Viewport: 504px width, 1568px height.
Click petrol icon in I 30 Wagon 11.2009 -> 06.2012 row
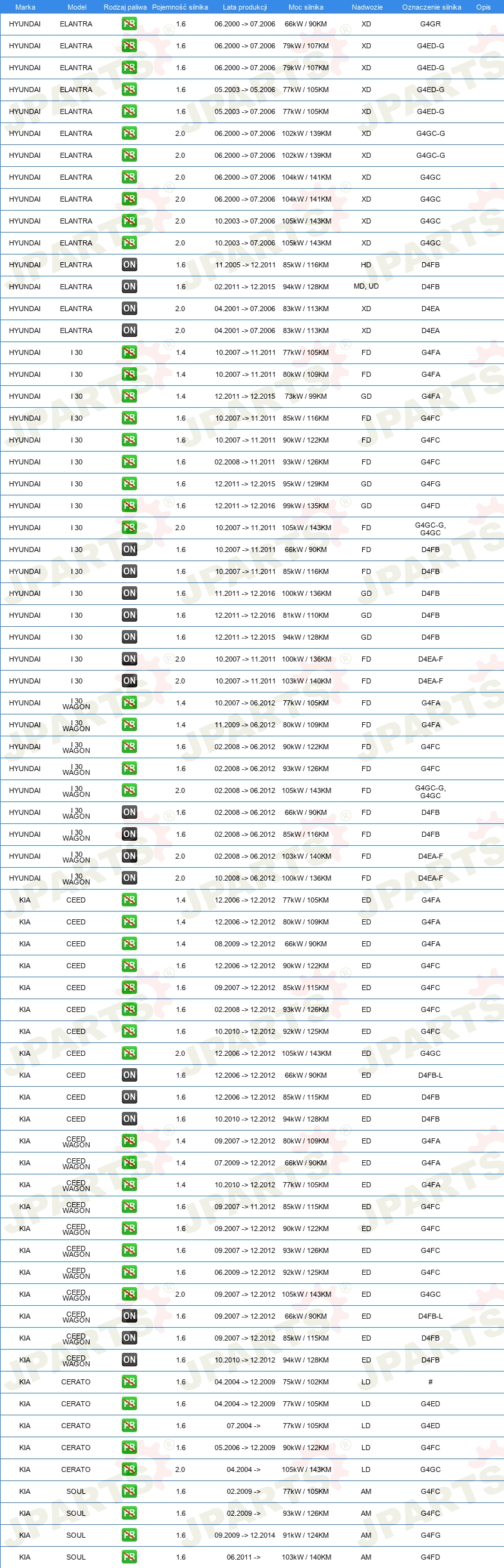(129, 725)
